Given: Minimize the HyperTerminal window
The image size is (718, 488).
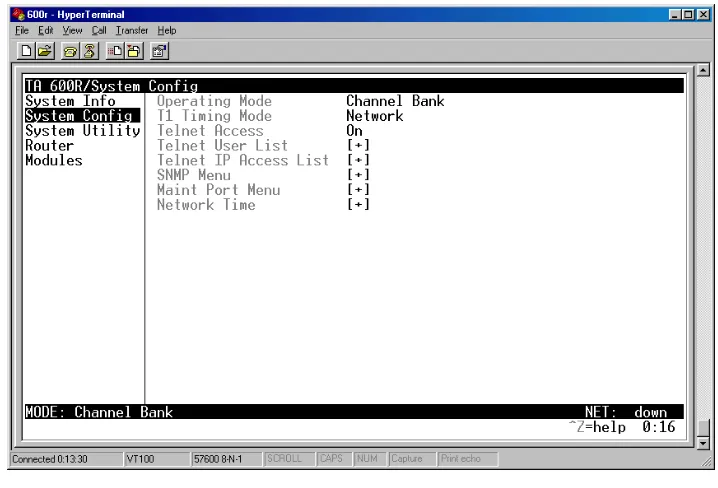Looking at the screenshot, I should (674, 15).
